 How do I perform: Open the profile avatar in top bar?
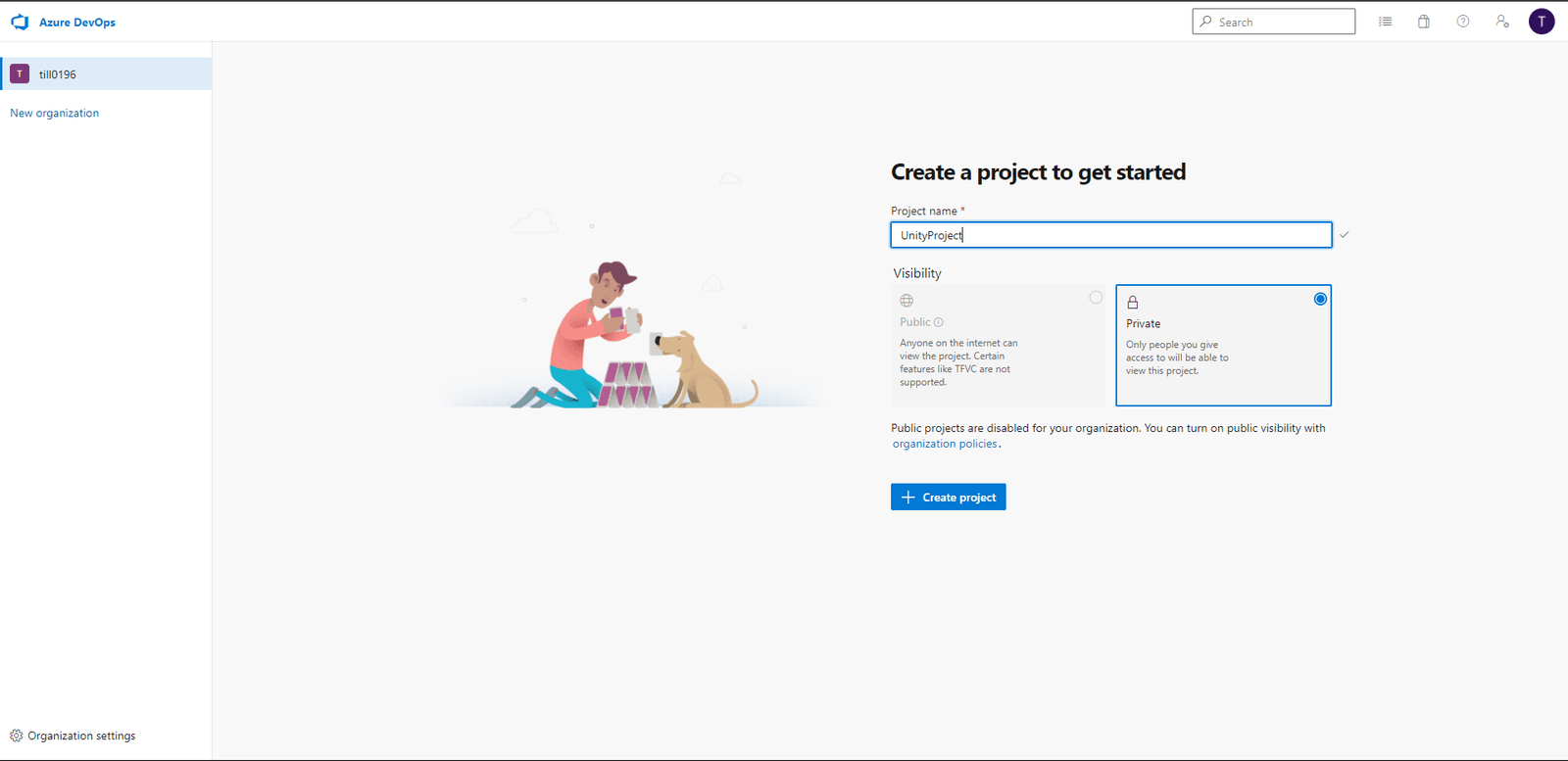tap(1542, 22)
